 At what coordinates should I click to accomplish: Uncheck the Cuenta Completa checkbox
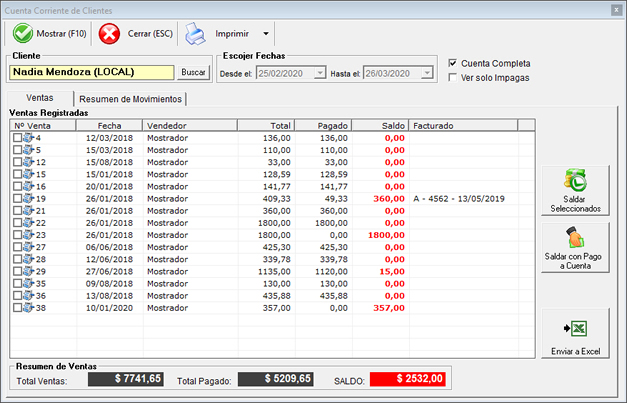coord(453,63)
